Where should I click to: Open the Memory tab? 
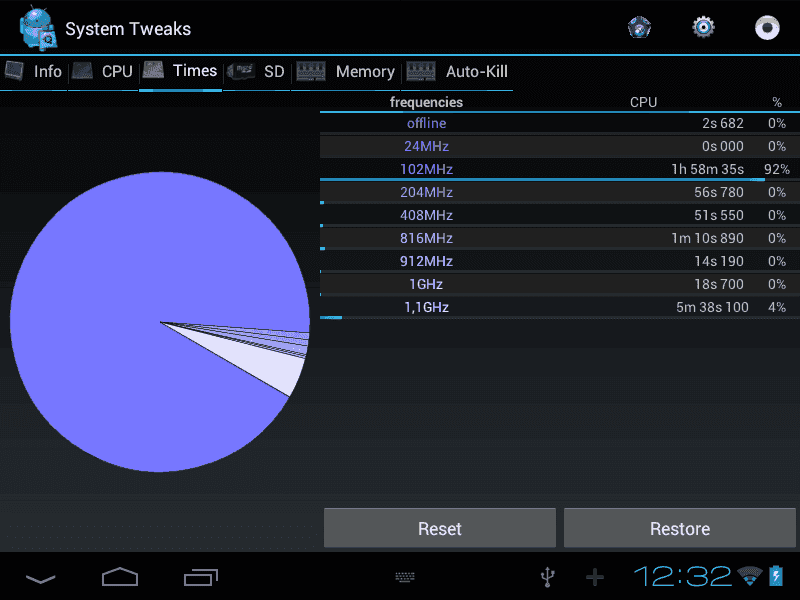pos(346,71)
